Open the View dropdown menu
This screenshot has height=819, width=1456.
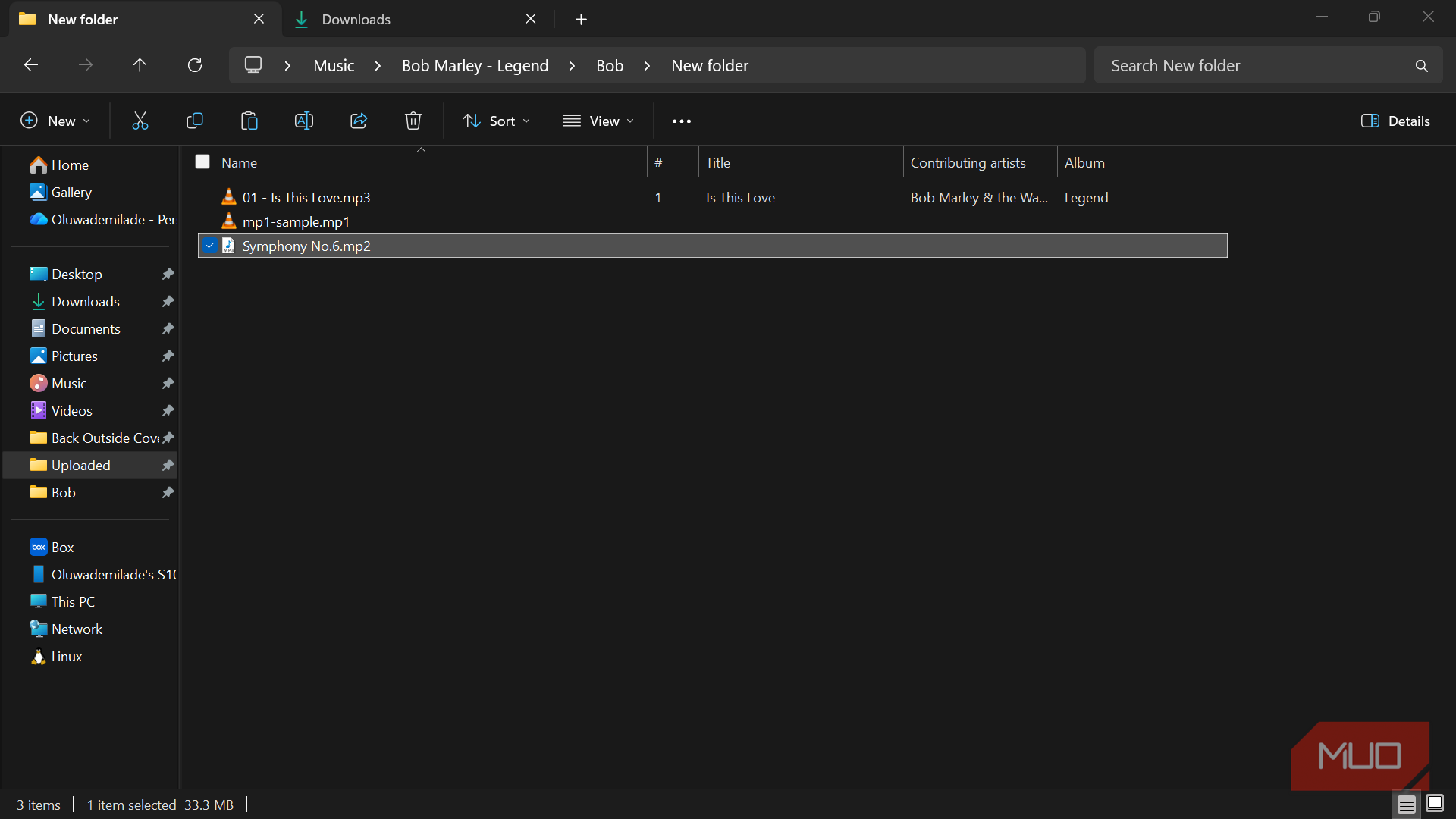click(598, 121)
